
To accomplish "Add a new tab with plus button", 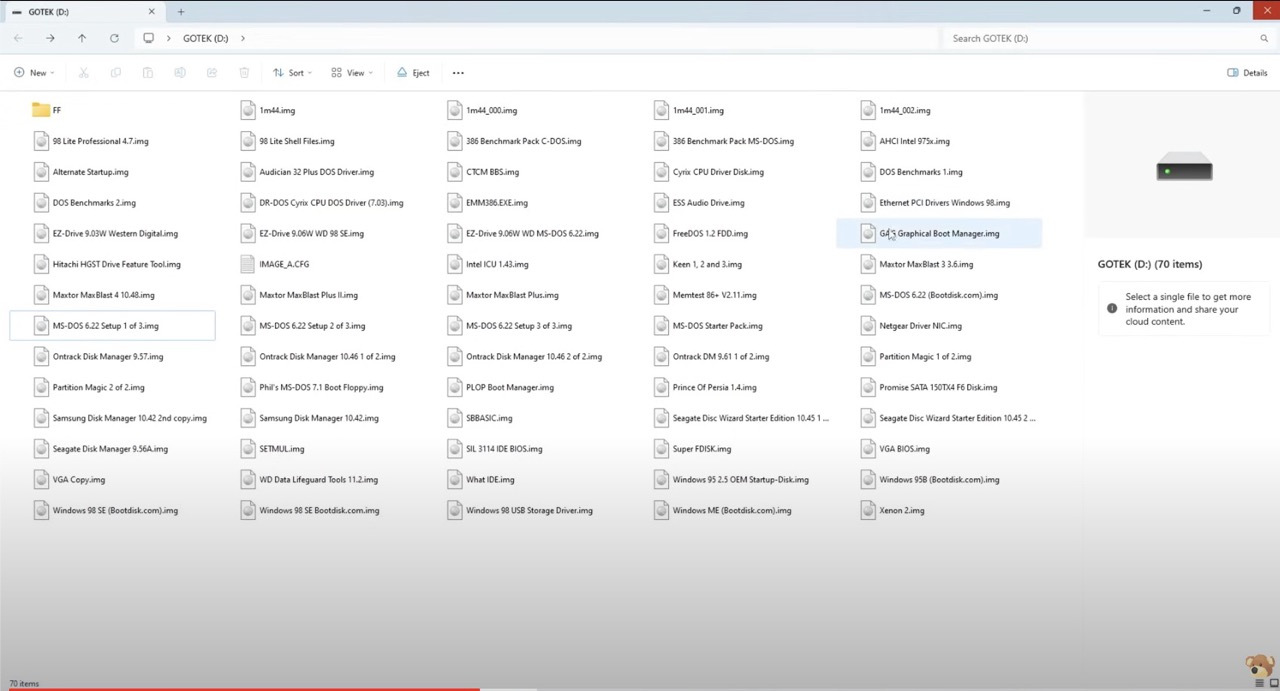I will tap(181, 12).
